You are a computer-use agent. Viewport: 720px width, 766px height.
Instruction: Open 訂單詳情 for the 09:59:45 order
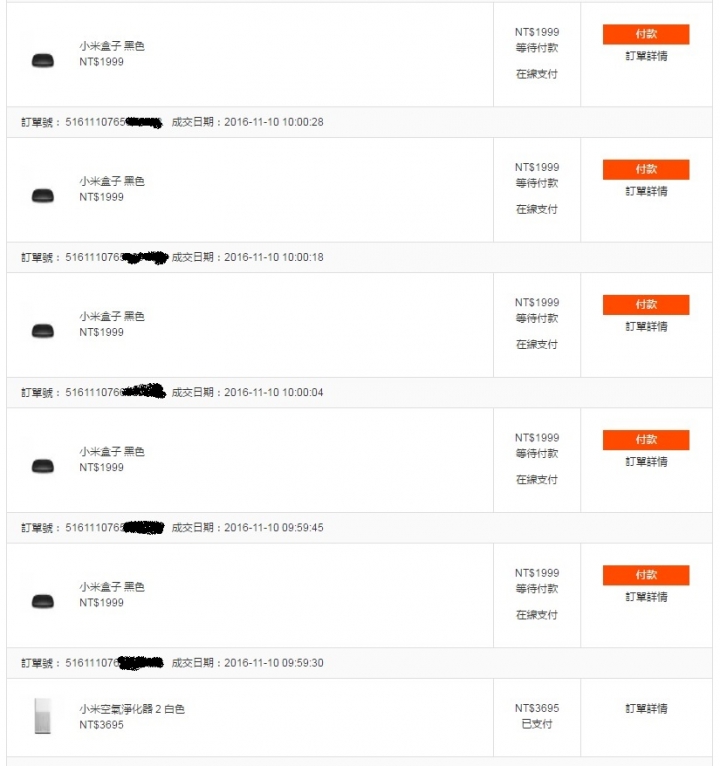(x=646, y=597)
